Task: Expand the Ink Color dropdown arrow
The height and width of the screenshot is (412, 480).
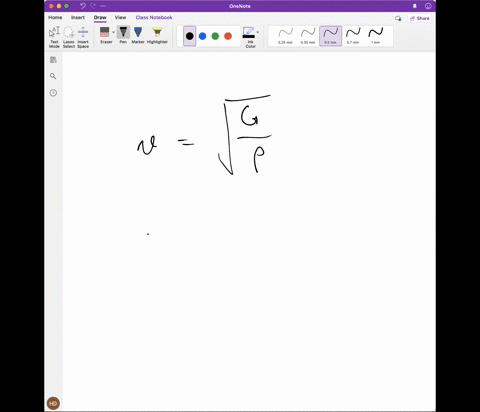Action: tap(258, 32)
